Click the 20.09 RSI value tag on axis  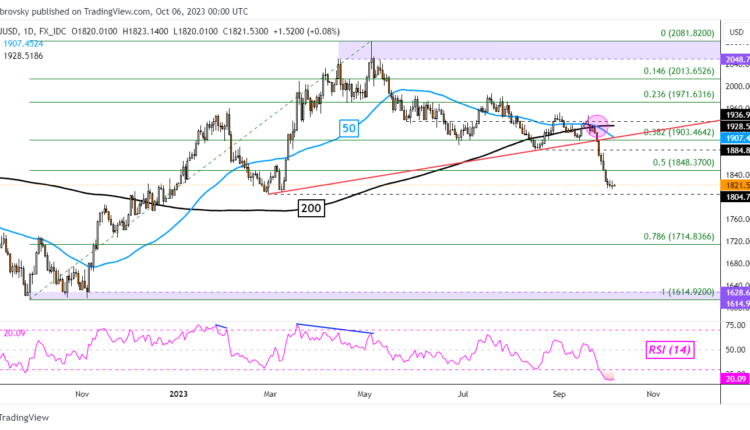coord(734,379)
